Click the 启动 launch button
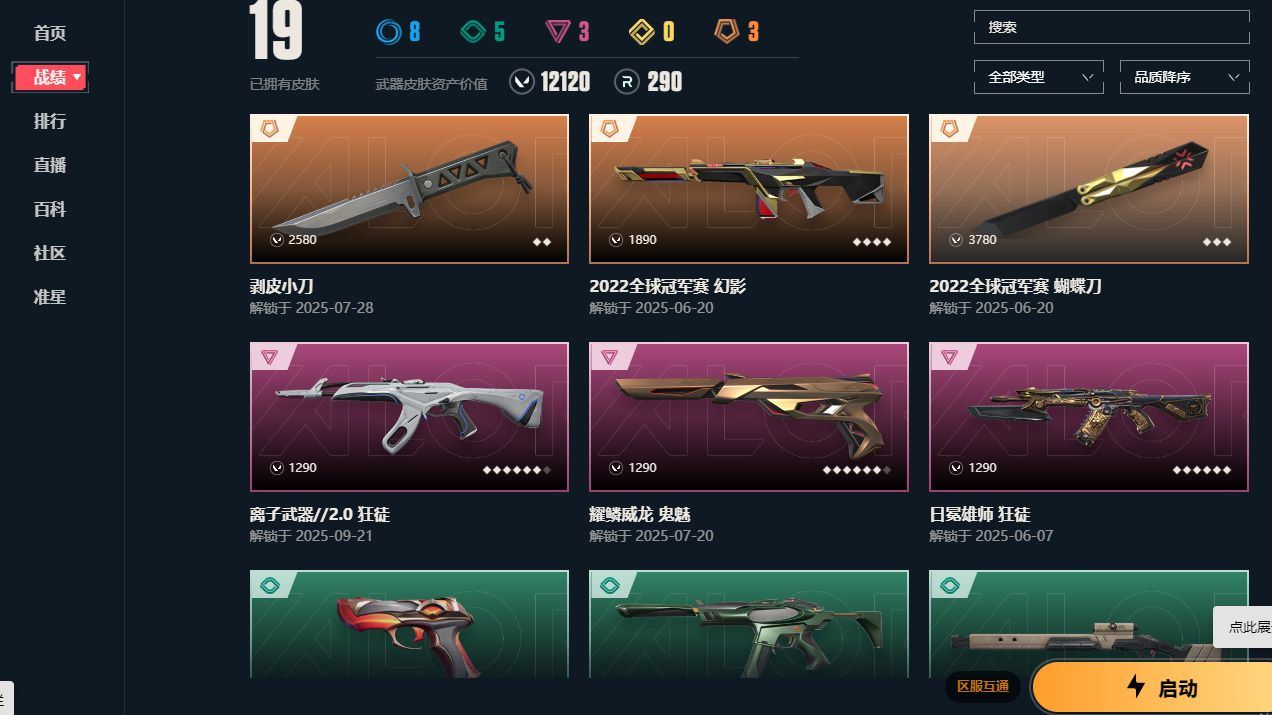Viewport: 1272px width, 715px height. click(x=1152, y=688)
